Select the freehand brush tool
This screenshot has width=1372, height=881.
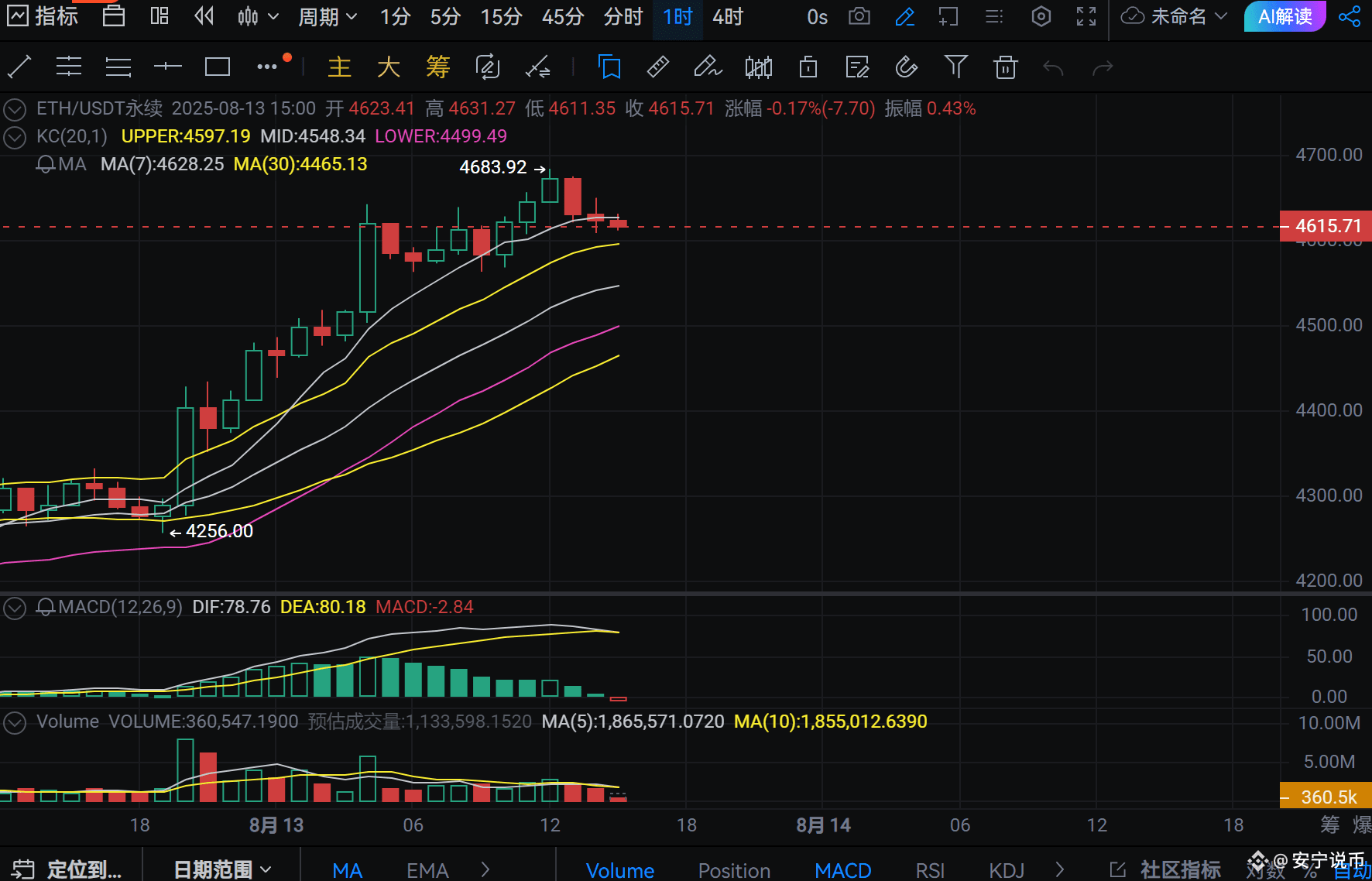coord(708,67)
